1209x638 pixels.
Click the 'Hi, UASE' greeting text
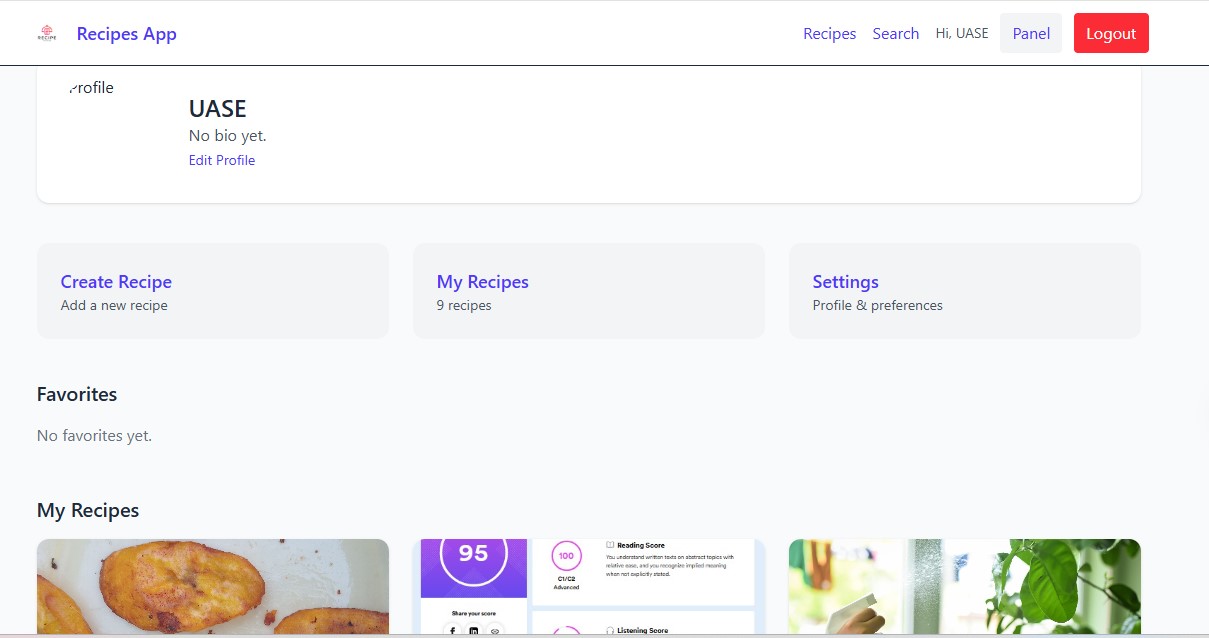pos(961,34)
